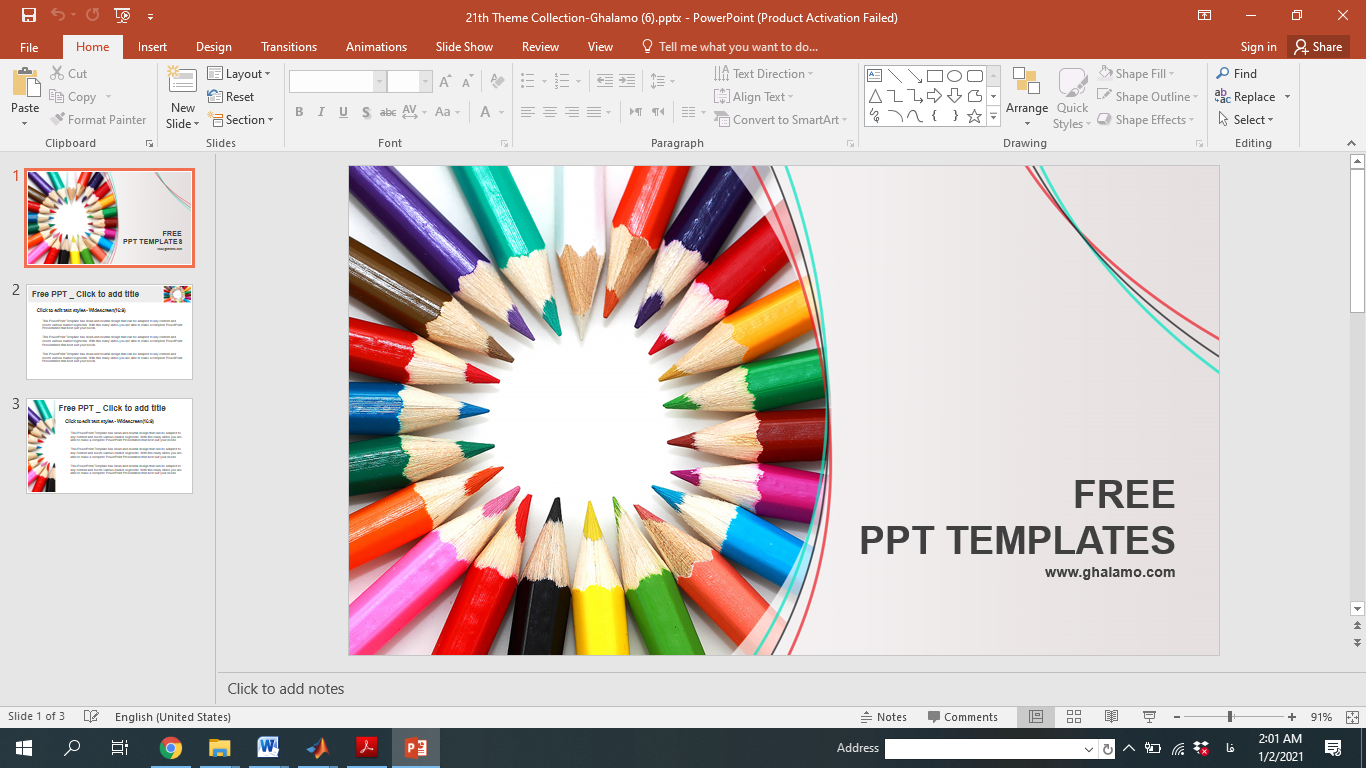
Task: Click the zoom slider handle
Action: (1230, 717)
